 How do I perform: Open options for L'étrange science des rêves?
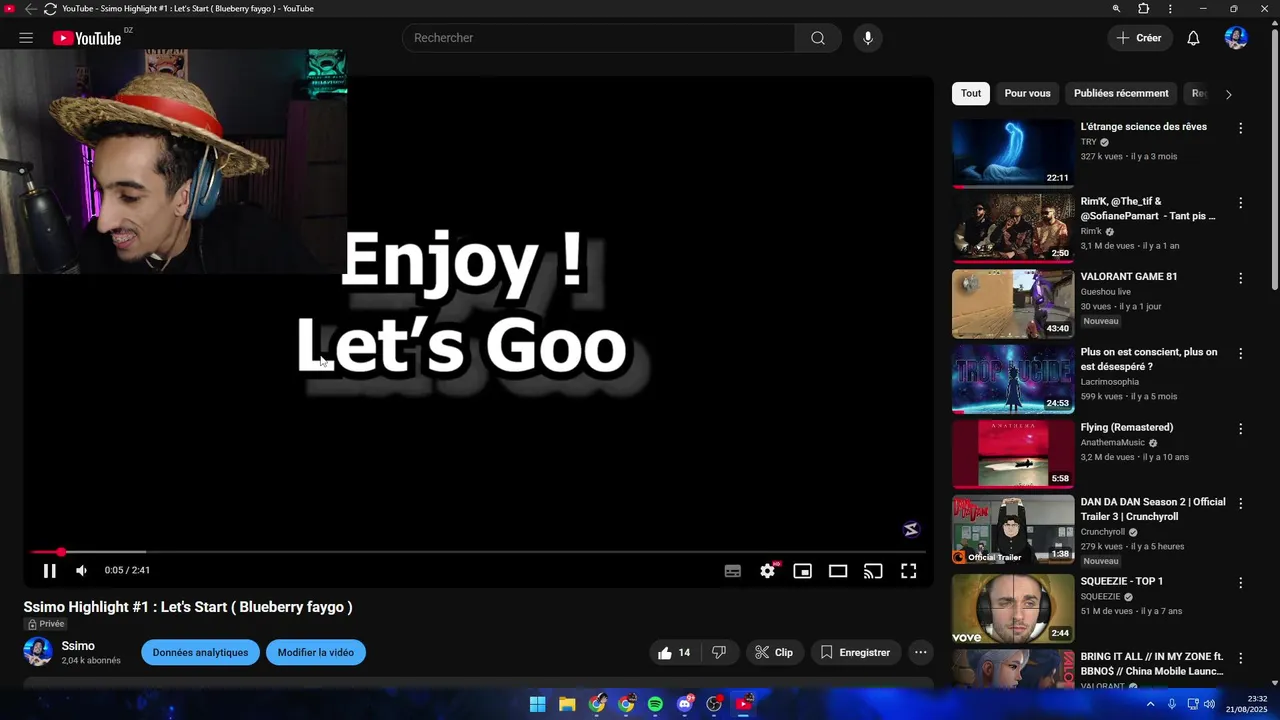coord(1240,128)
